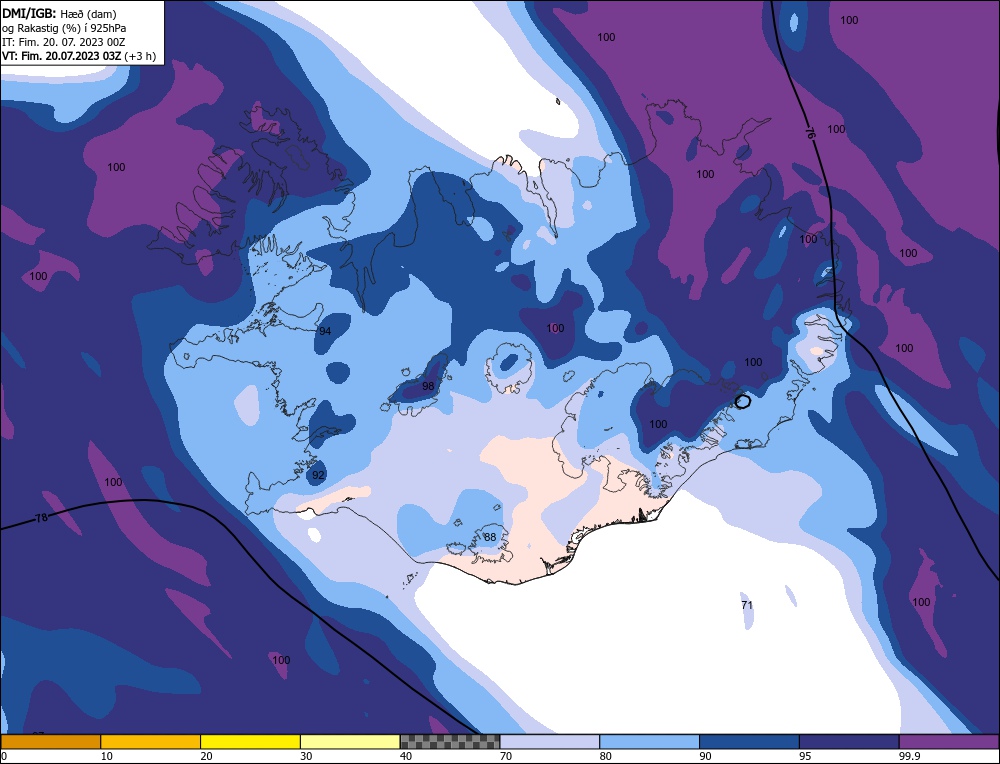Click the humidity value label "88"
The height and width of the screenshot is (764, 1000).
click(490, 537)
